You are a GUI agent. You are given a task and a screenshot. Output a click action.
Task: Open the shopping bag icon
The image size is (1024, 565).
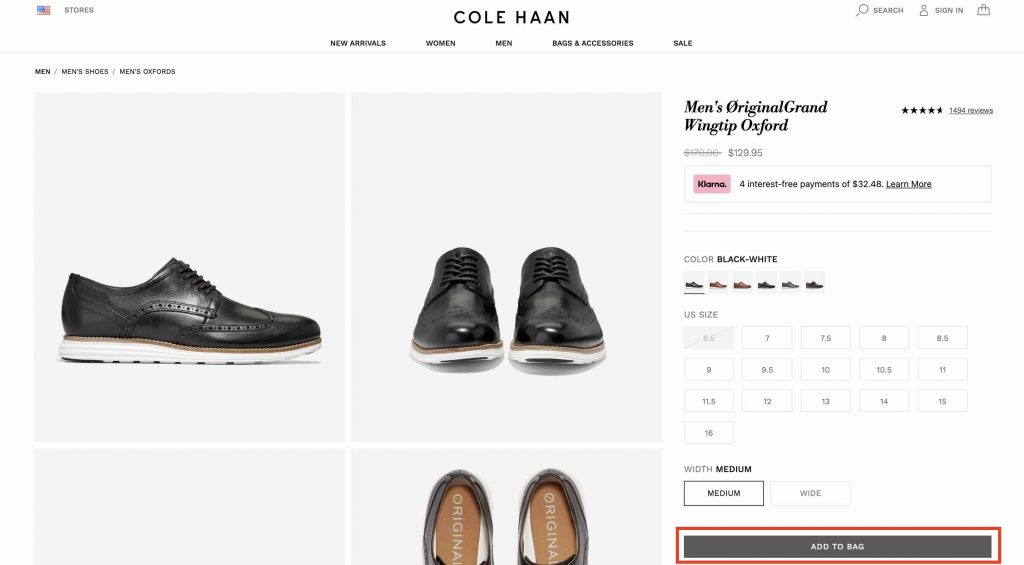coord(984,10)
